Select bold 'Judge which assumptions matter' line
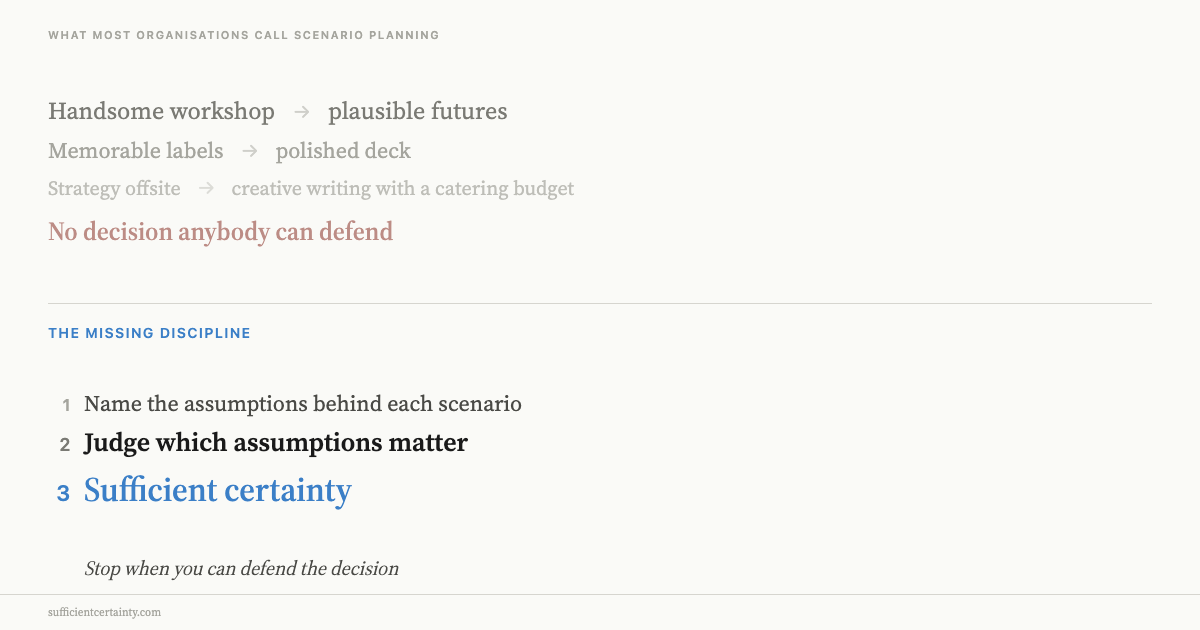The height and width of the screenshot is (630, 1200). (x=276, y=443)
